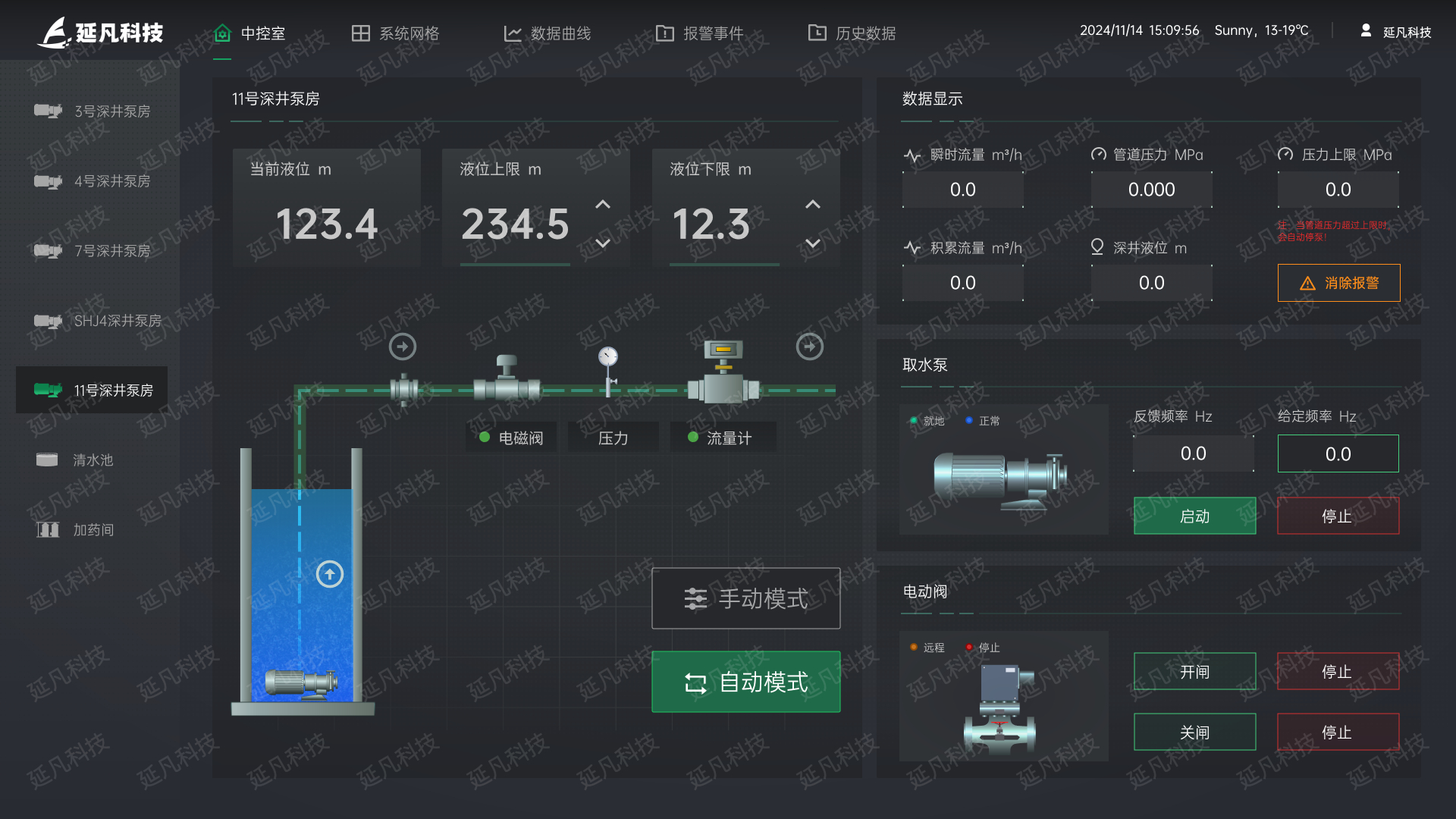The height and width of the screenshot is (819, 1456).
Task: Click the 报警事件 alarm events icon
Action: [x=664, y=33]
